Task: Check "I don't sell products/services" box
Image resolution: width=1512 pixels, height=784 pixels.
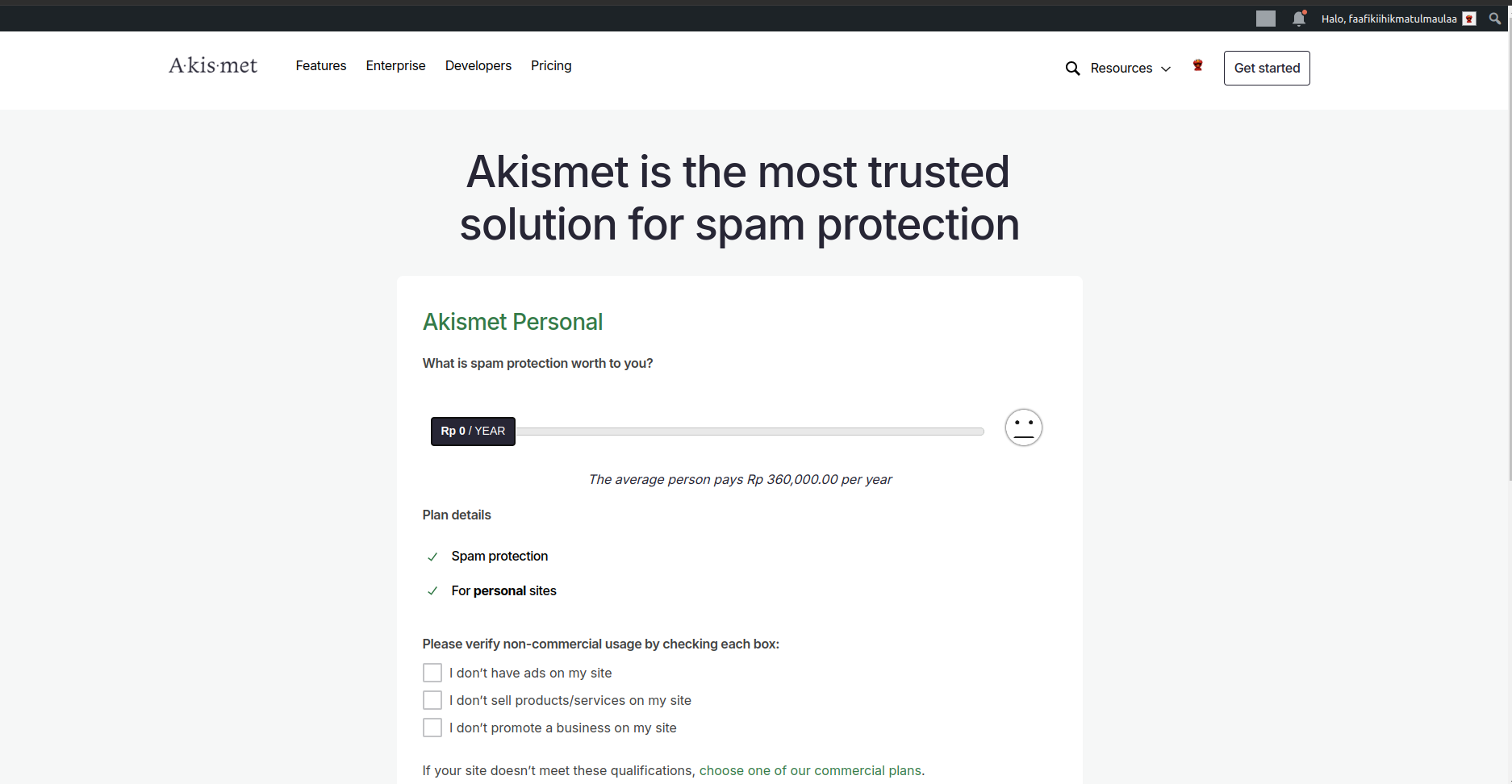Action: [432, 700]
